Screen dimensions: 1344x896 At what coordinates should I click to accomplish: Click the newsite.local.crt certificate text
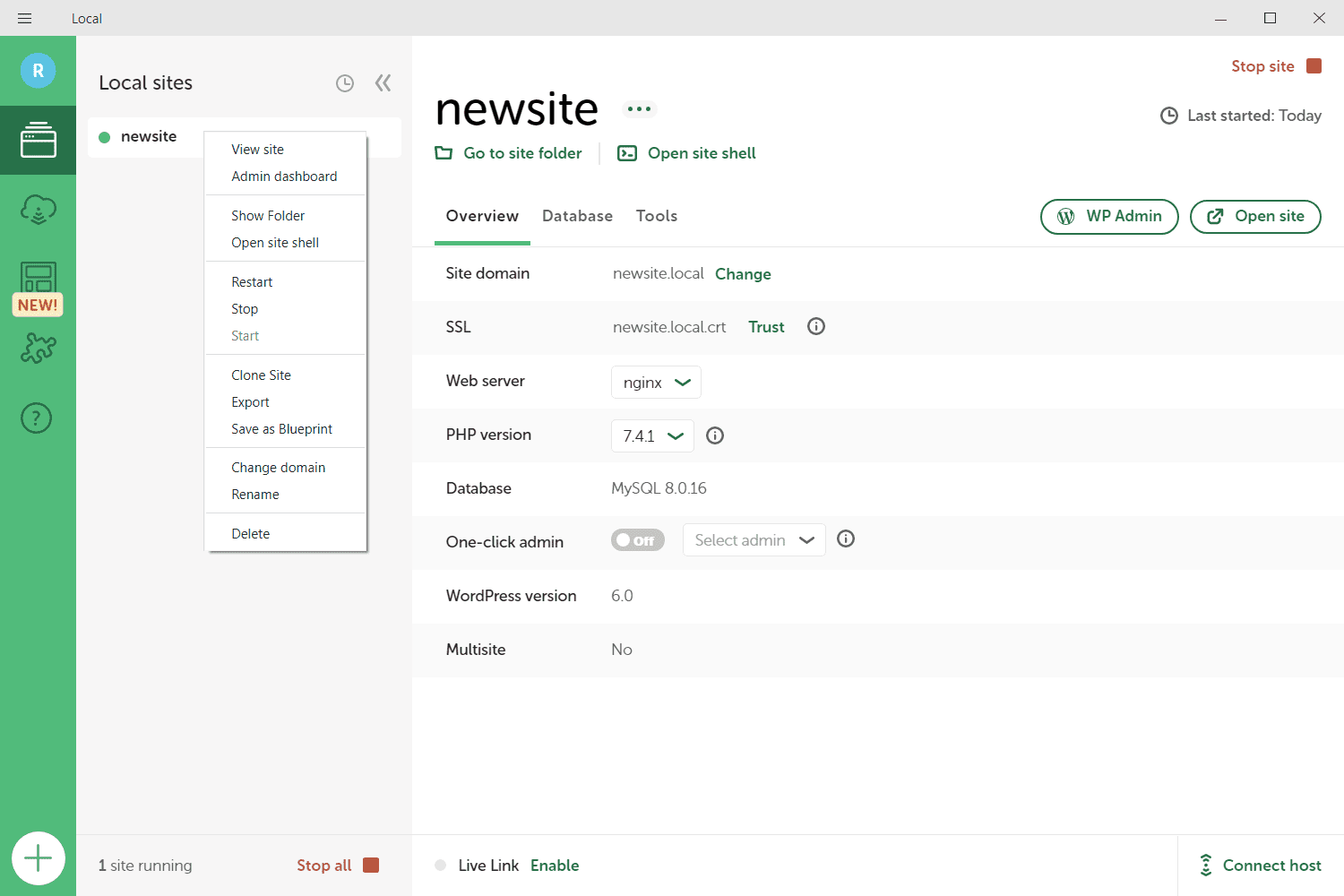669,327
